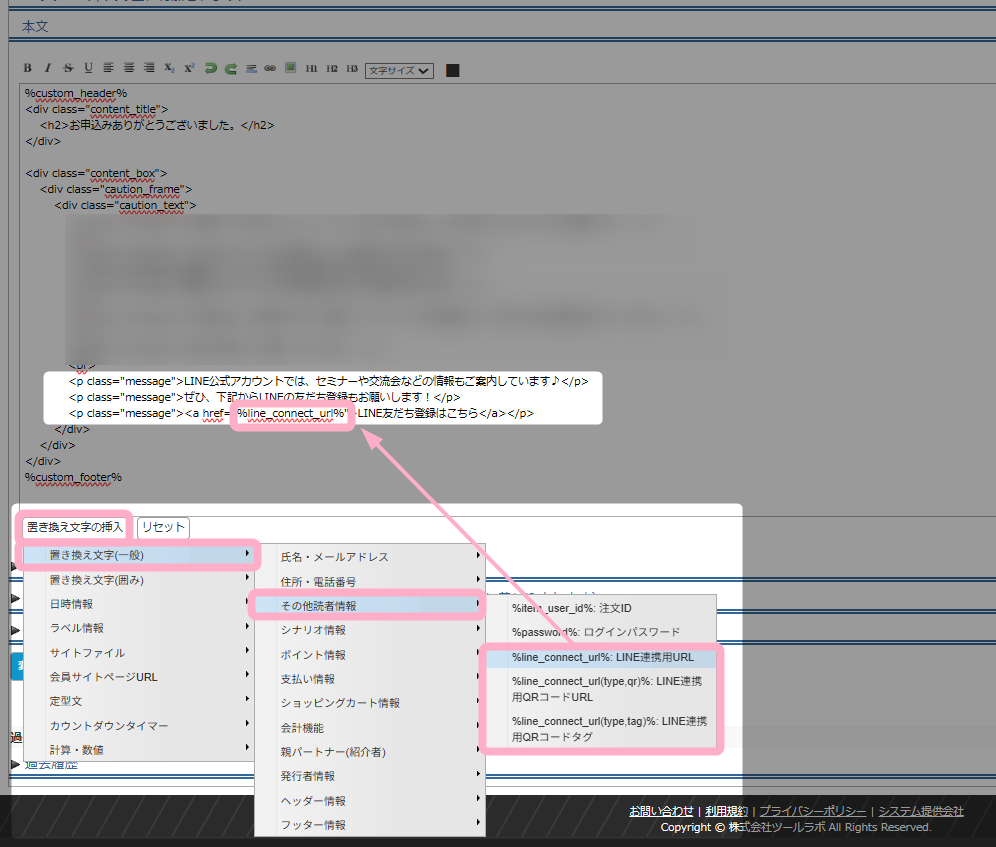996x847 pixels.
Task: Select %line_connect_url%: LINE連携用URL menu entry
Action: point(602,658)
